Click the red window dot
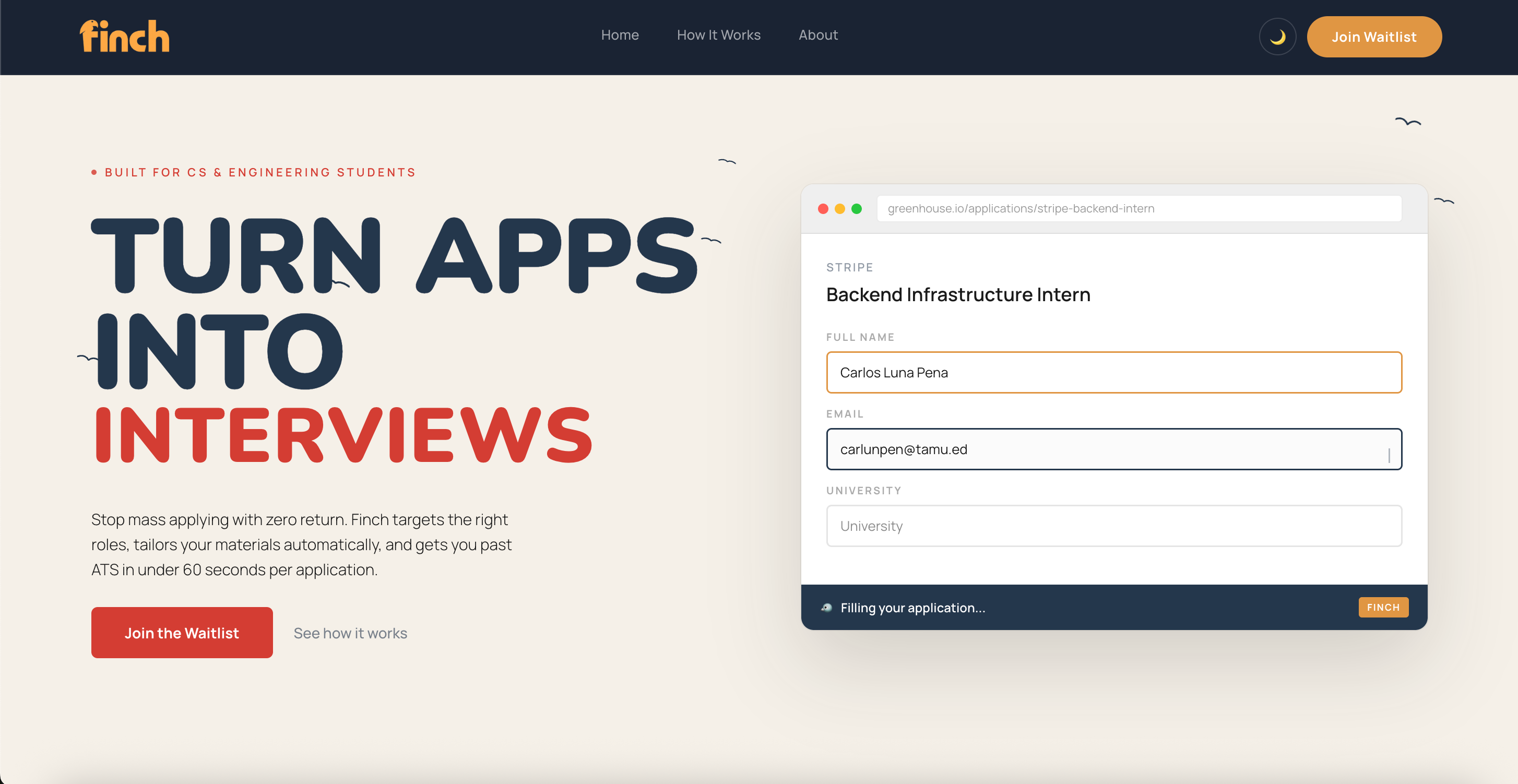This screenshot has width=1518, height=784. tap(823, 208)
